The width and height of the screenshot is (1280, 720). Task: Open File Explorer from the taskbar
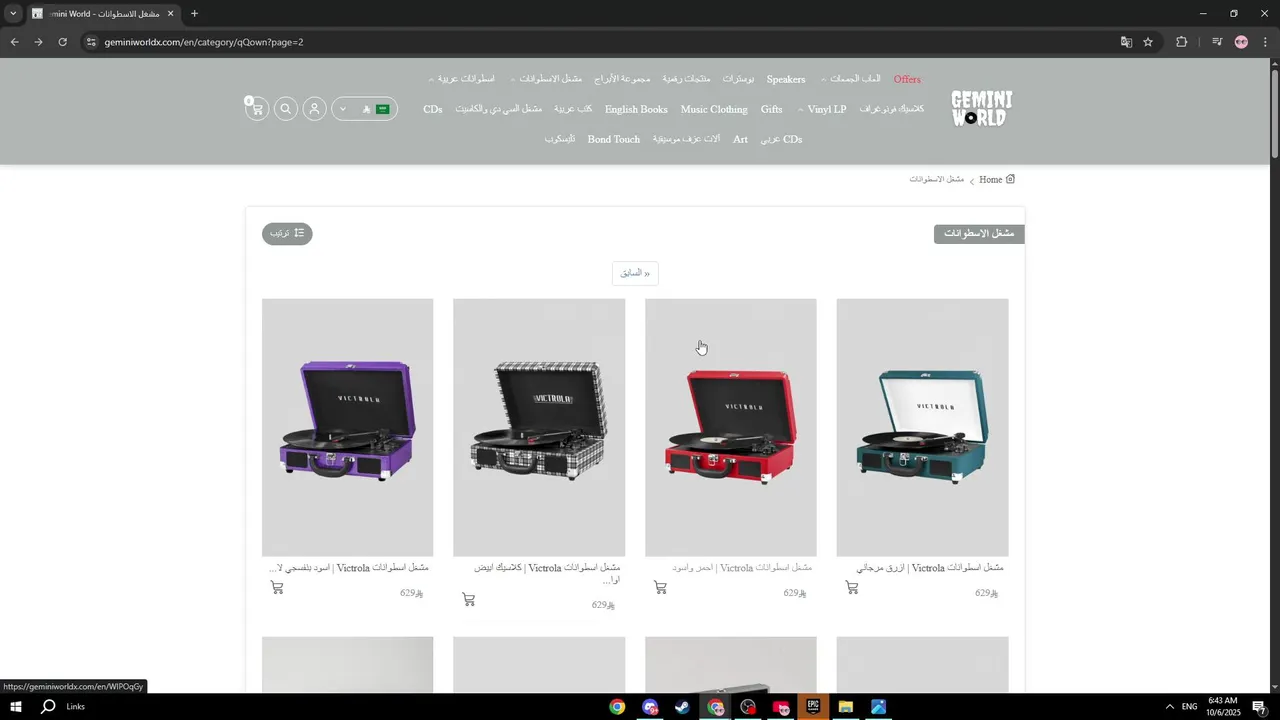[846, 707]
